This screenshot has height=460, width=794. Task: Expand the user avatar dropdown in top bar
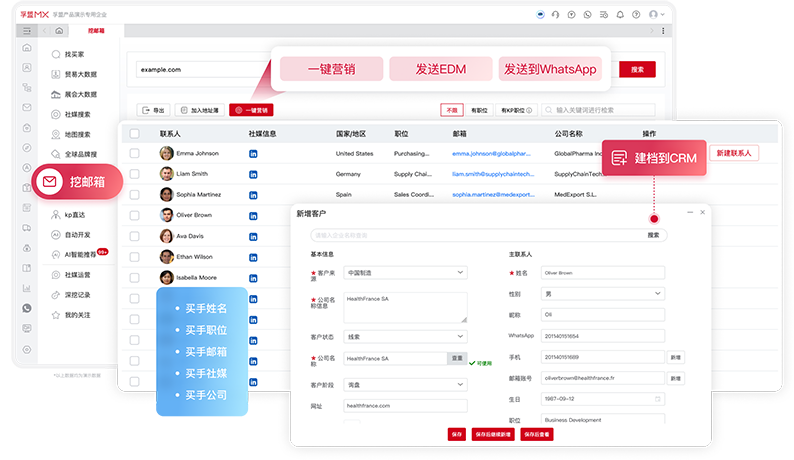click(657, 15)
